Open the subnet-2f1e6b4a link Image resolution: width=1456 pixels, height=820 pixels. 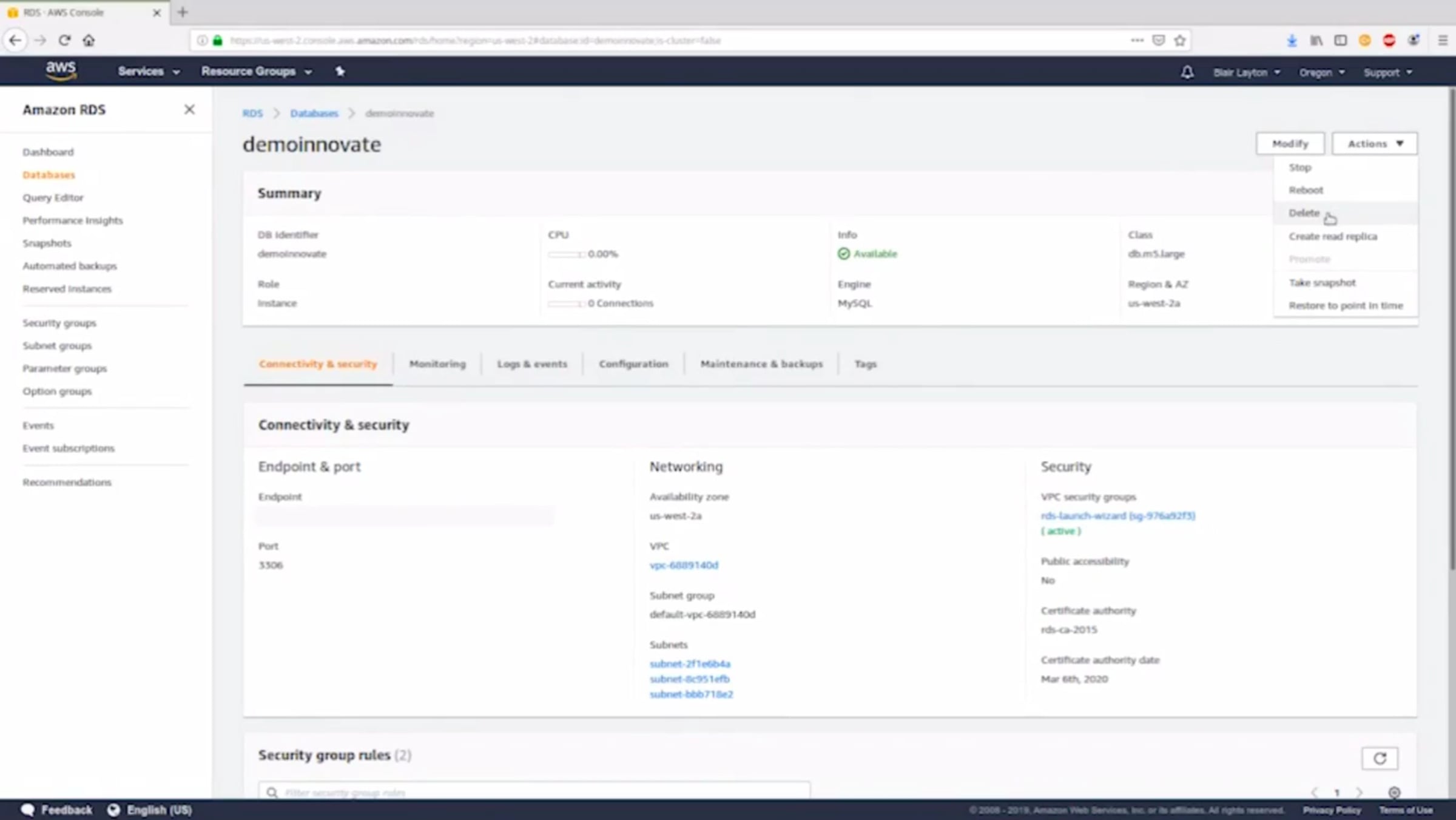tap(690, 664)
